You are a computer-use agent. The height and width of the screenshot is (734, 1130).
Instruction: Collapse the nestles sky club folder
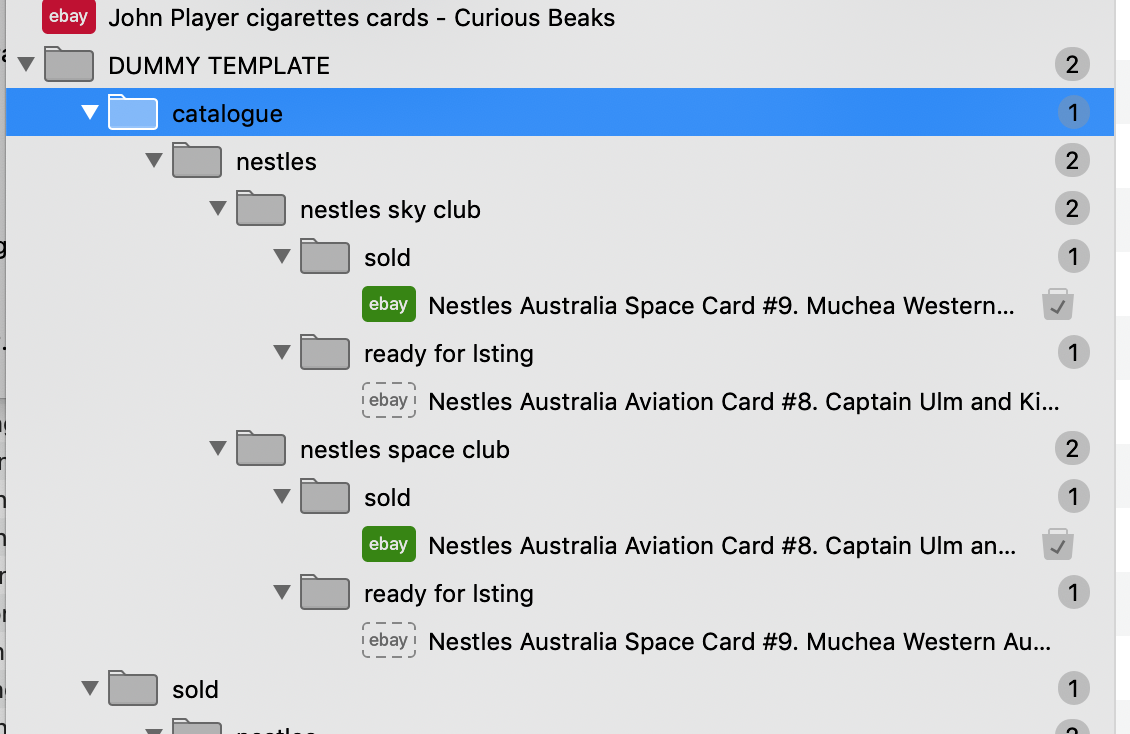pyautogui.click(x=218, y=208)
